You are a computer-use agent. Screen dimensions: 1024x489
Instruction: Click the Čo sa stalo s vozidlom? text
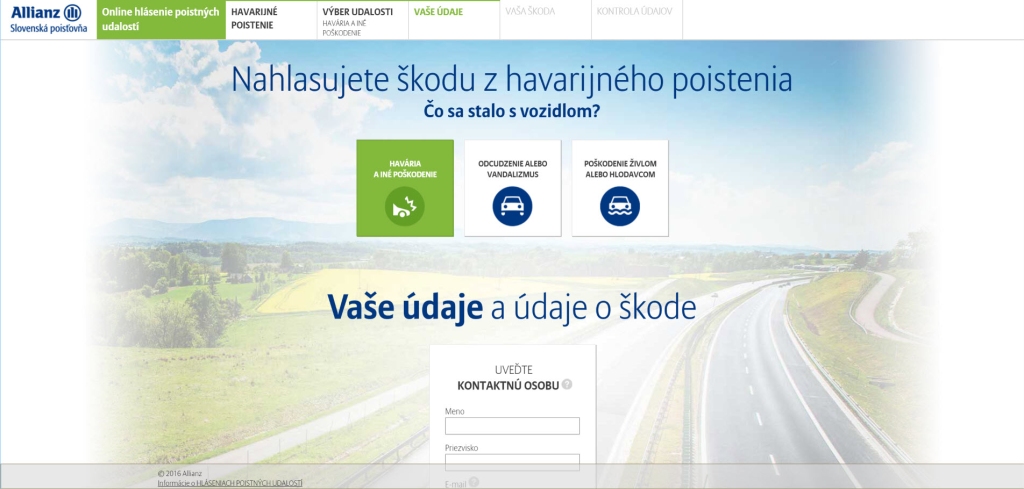[x=511, y=111]
